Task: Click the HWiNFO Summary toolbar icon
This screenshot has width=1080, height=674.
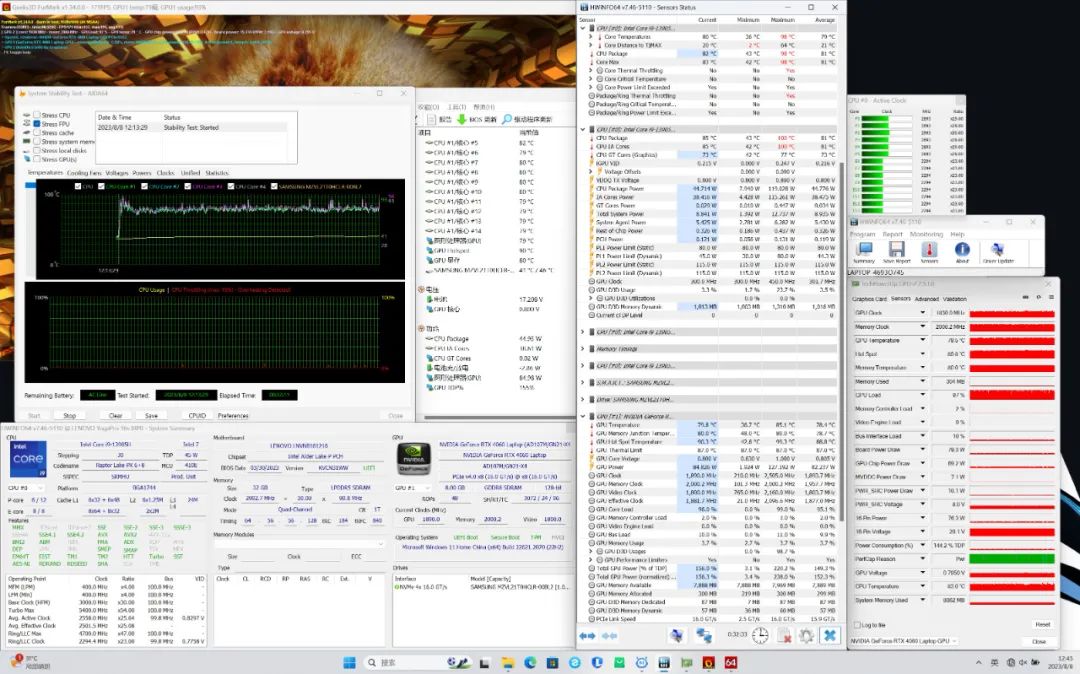Action: click(864, 250)
